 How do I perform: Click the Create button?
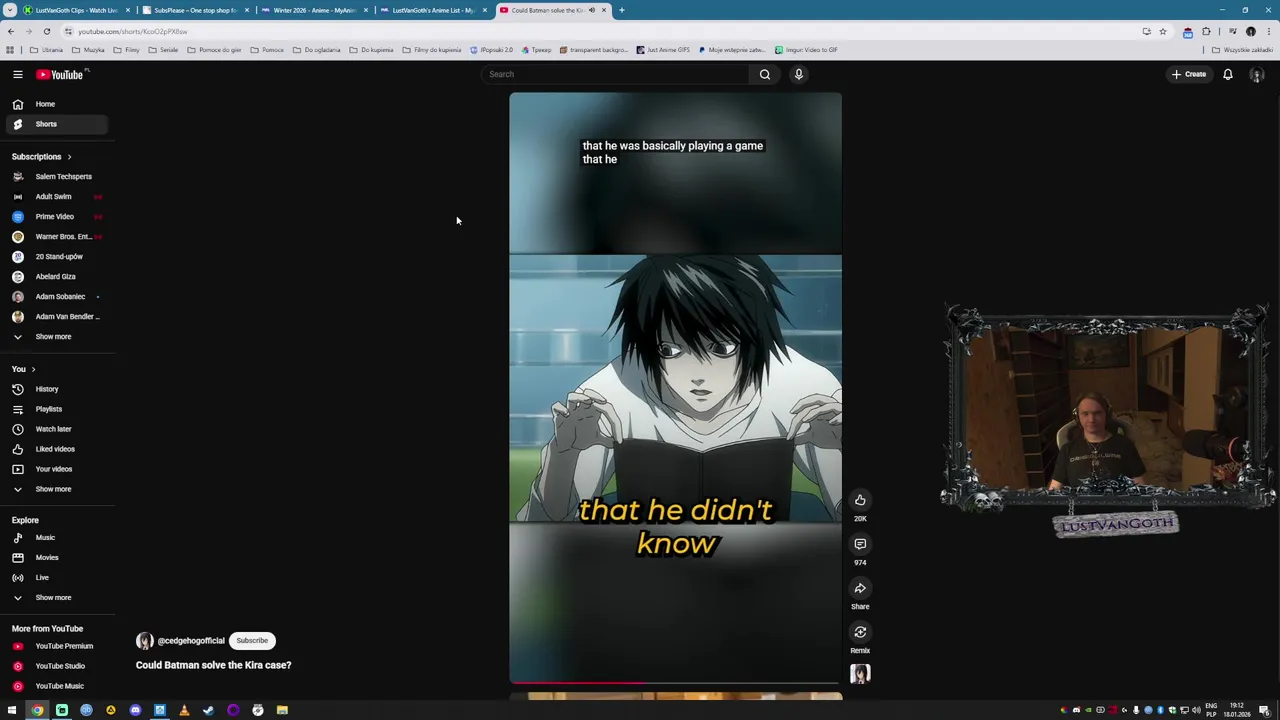coord(1189,74)
